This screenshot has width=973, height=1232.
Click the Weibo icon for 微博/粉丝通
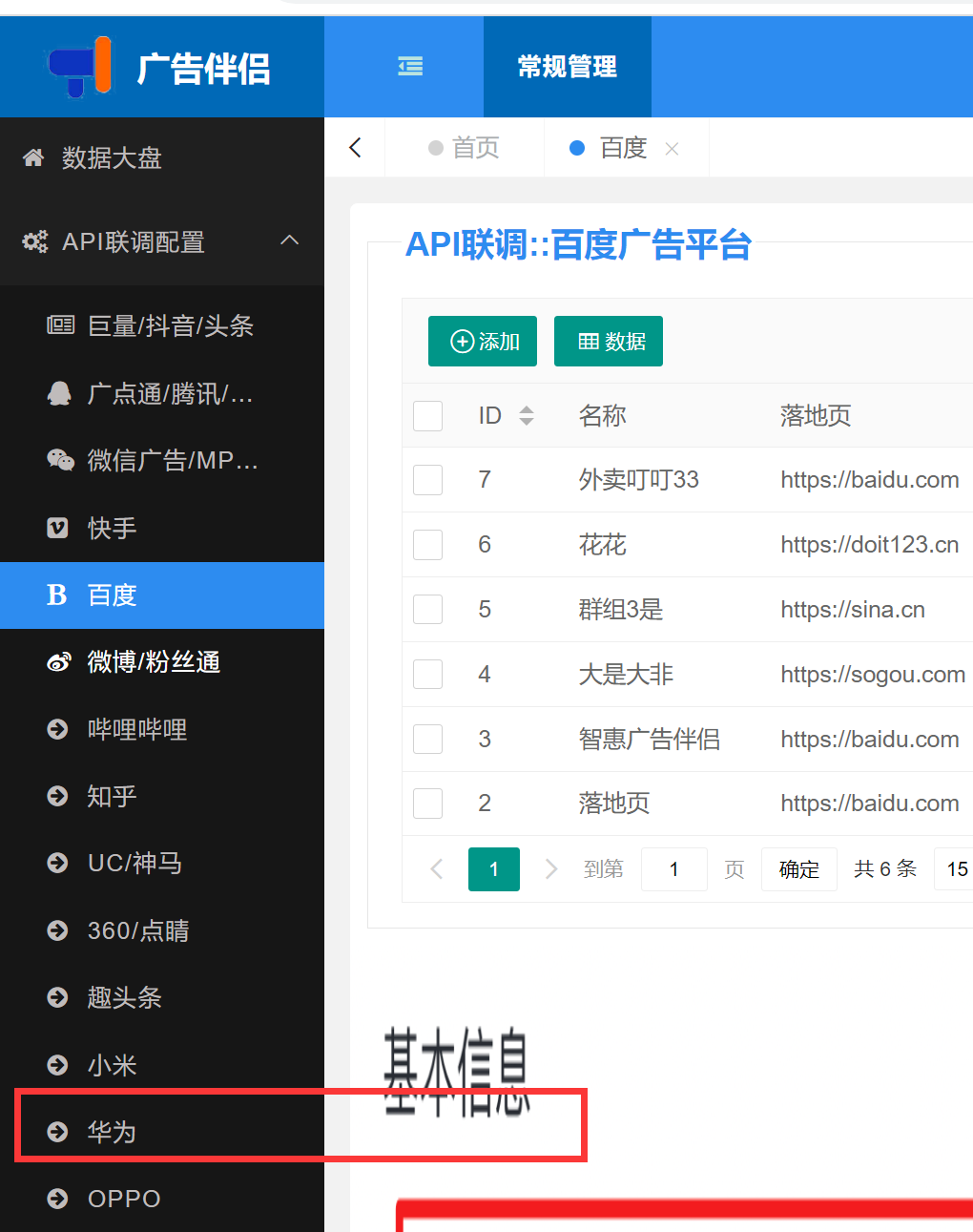(59, 662)
